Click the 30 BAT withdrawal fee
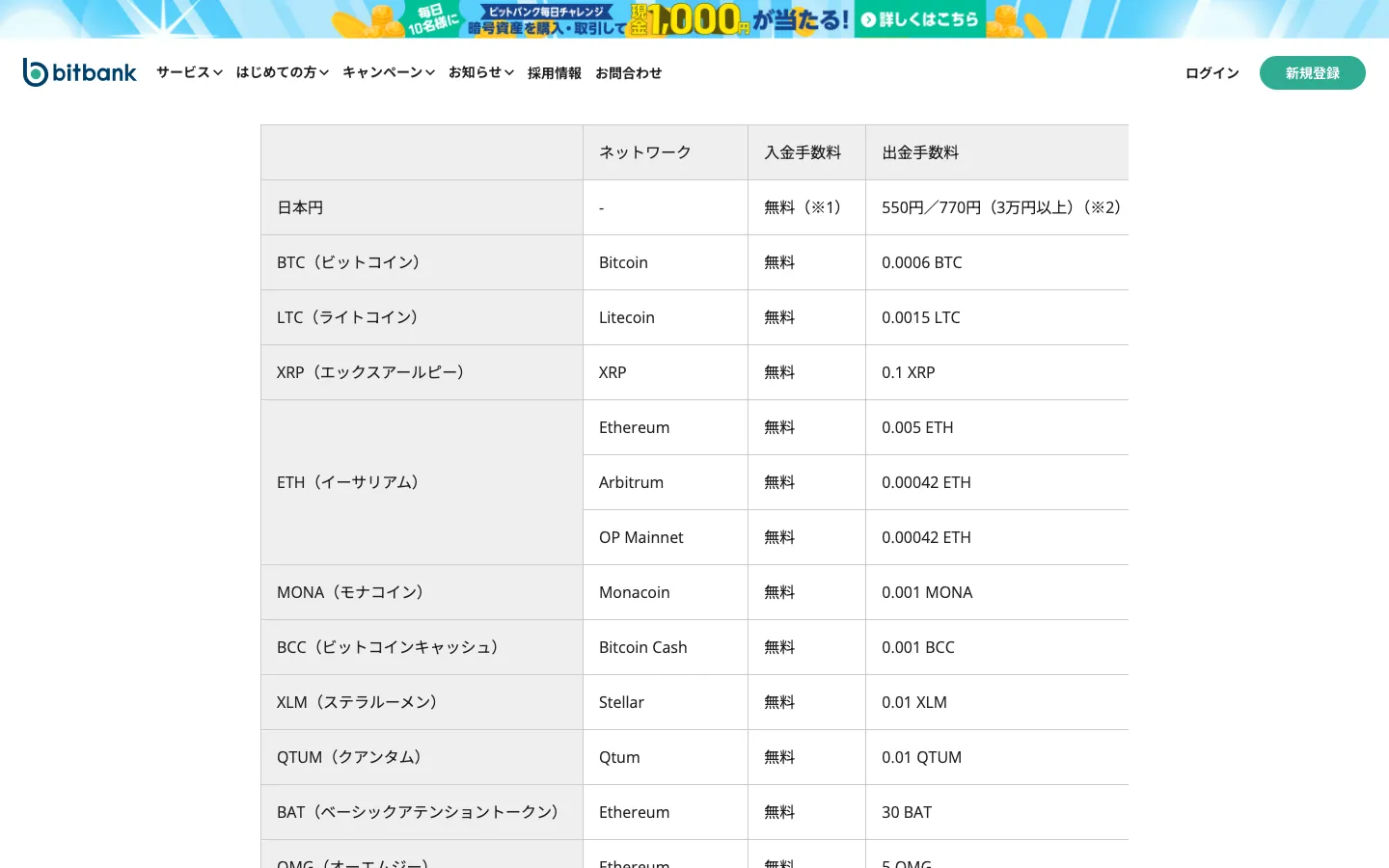Viewport: 1389px width, 868px height. (997, 812)
